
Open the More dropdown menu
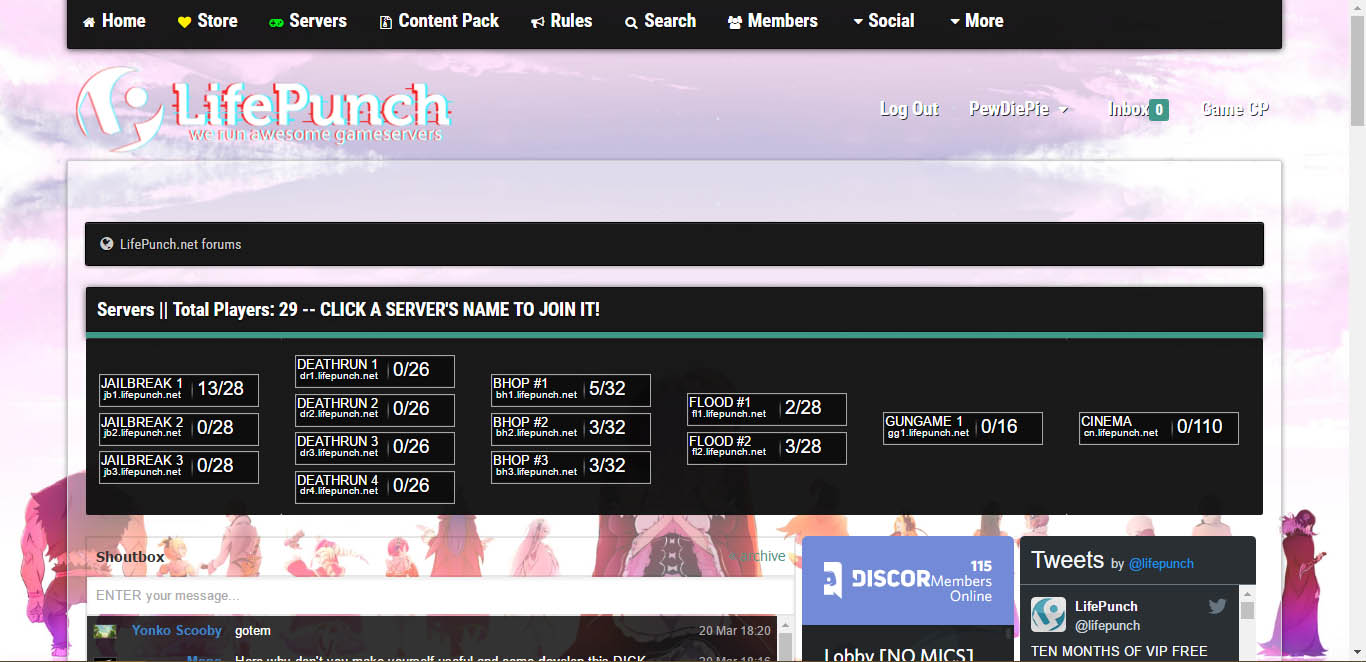click(976, 21)
